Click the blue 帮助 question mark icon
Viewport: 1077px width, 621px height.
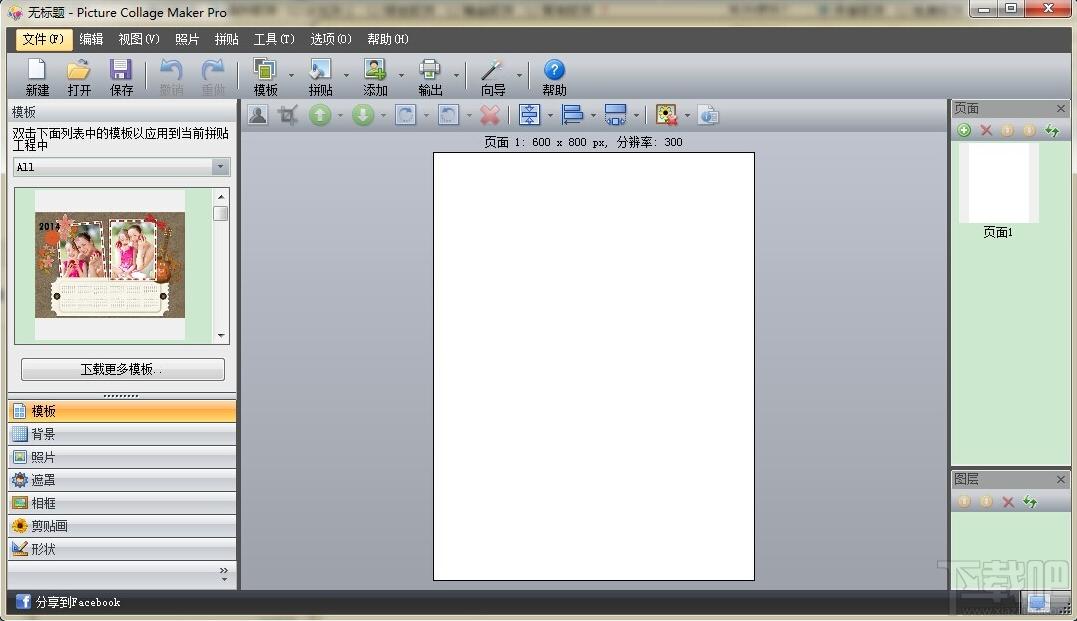tap(554, 70)
